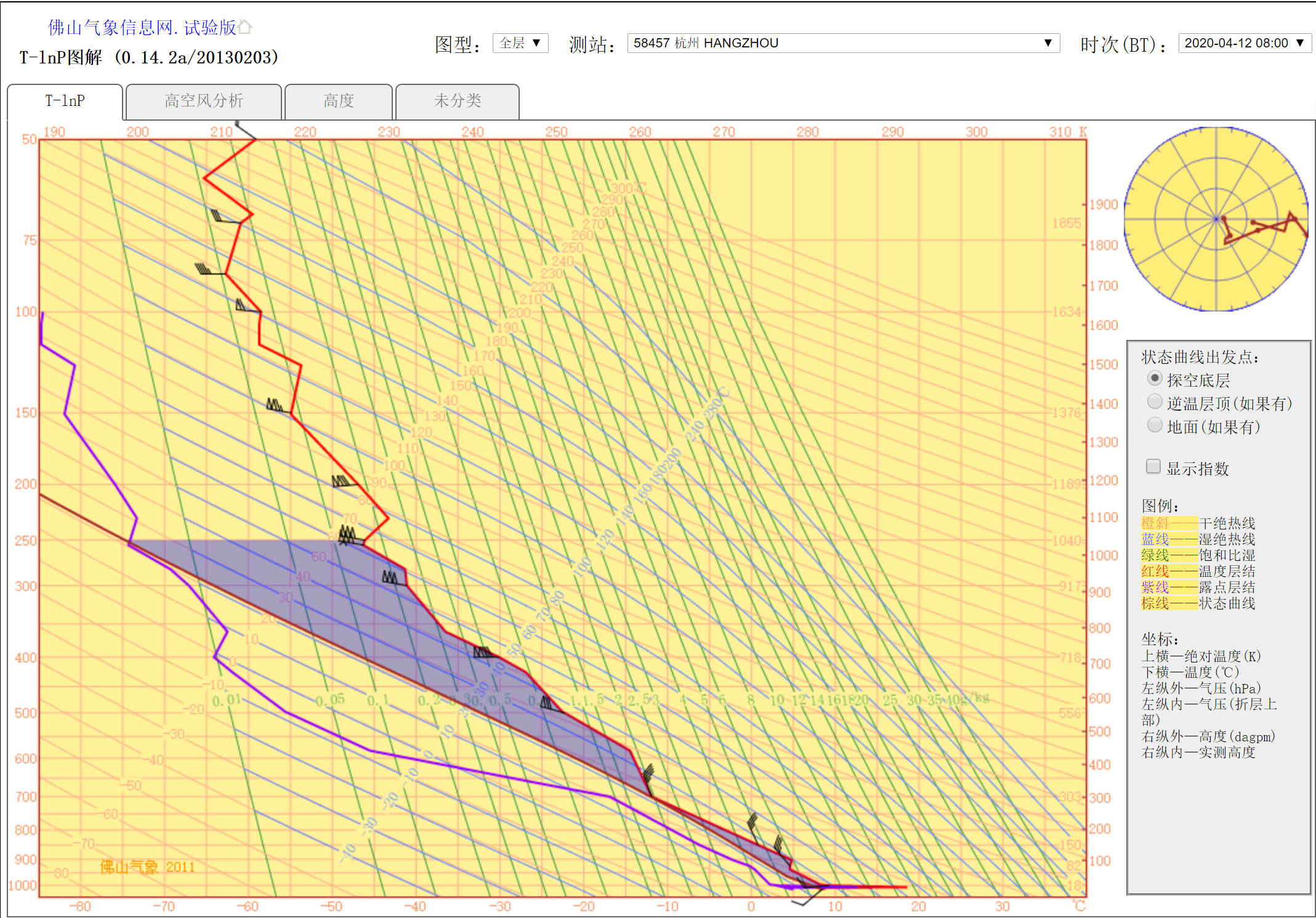Click the wind barb at the 150 hPa level
This screenshot has height=918, width=1316.
pyautogui.click(x=276, y=406)
